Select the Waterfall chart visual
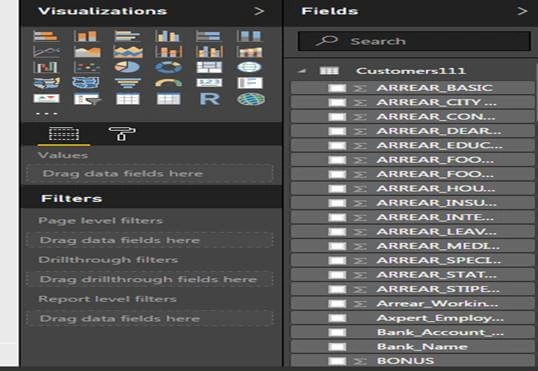The width and height of the screenshot is (538, 371). 46,67
